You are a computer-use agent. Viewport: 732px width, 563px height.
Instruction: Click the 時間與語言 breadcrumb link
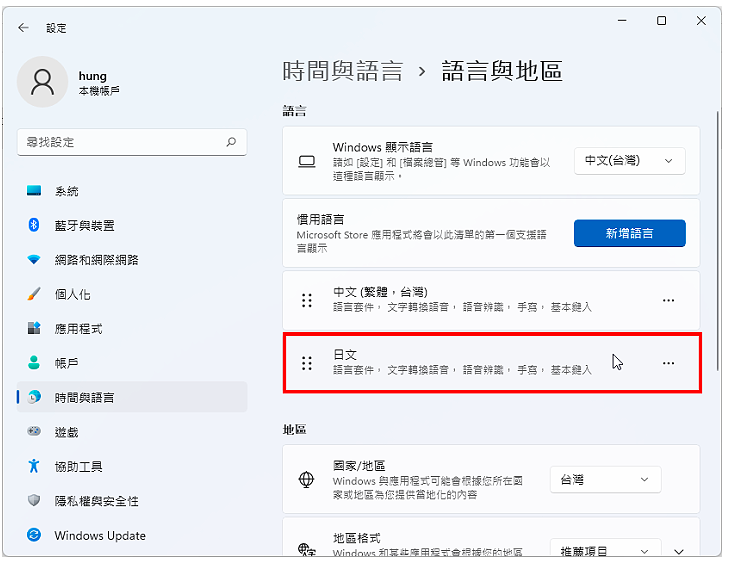click(x=343, y=71)
